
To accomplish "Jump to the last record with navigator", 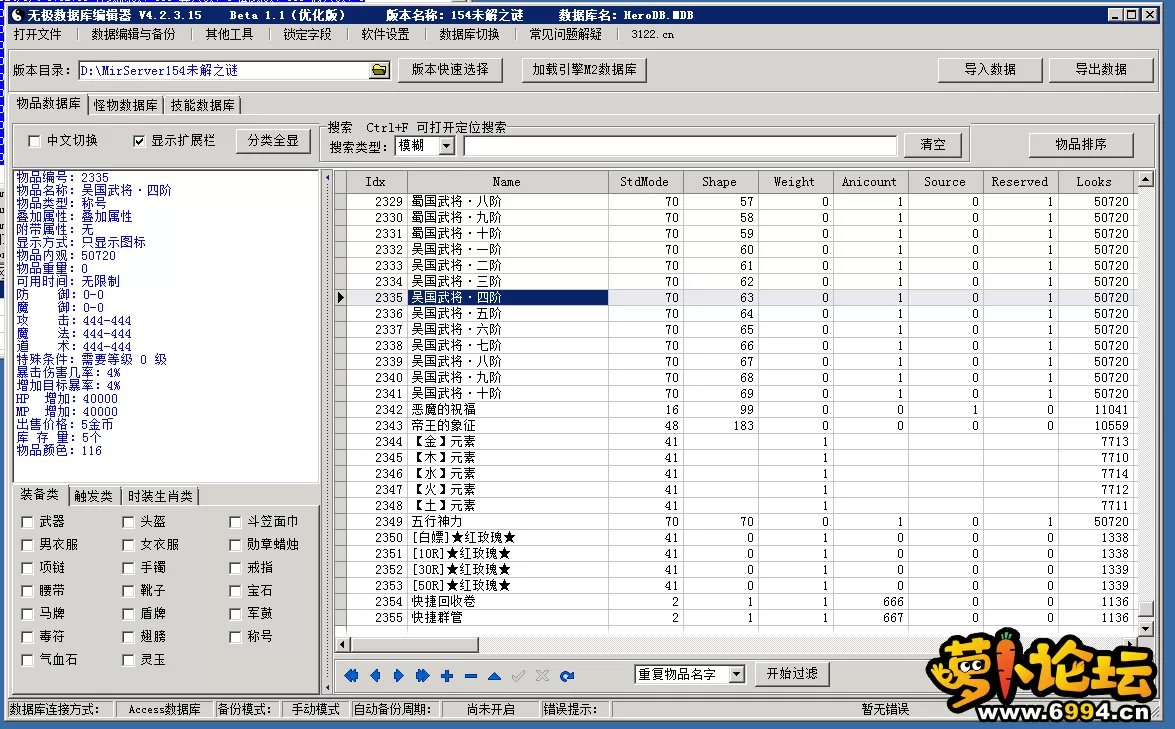I will (x=423, y=676).
